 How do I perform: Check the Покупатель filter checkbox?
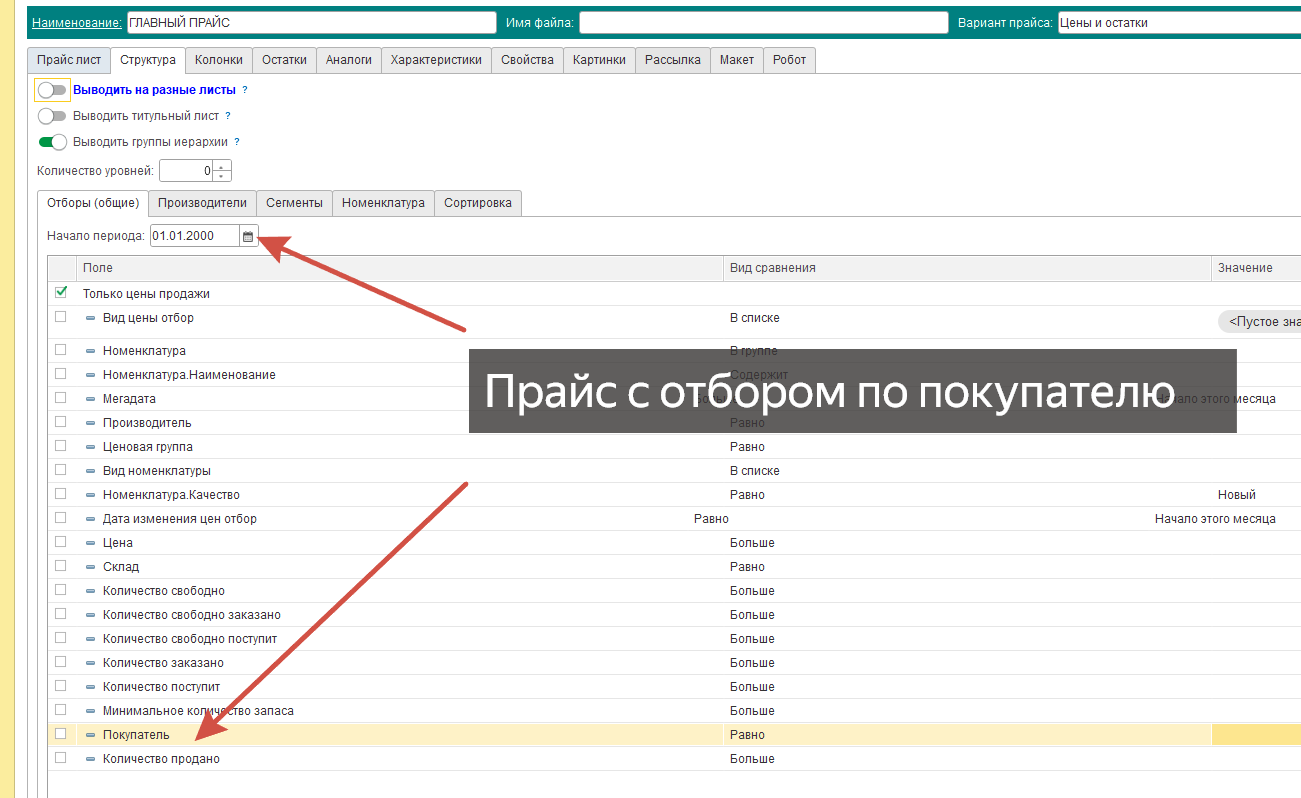(61, 734)
